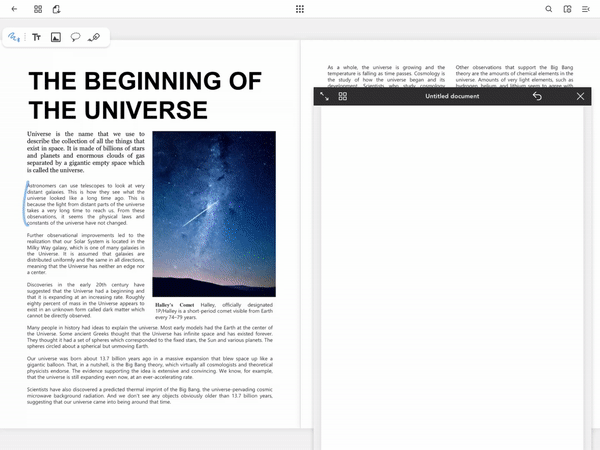600x450 pixels.
Task: Expand the Untitled document panel to fullscreen
Action: coord(324,96)
